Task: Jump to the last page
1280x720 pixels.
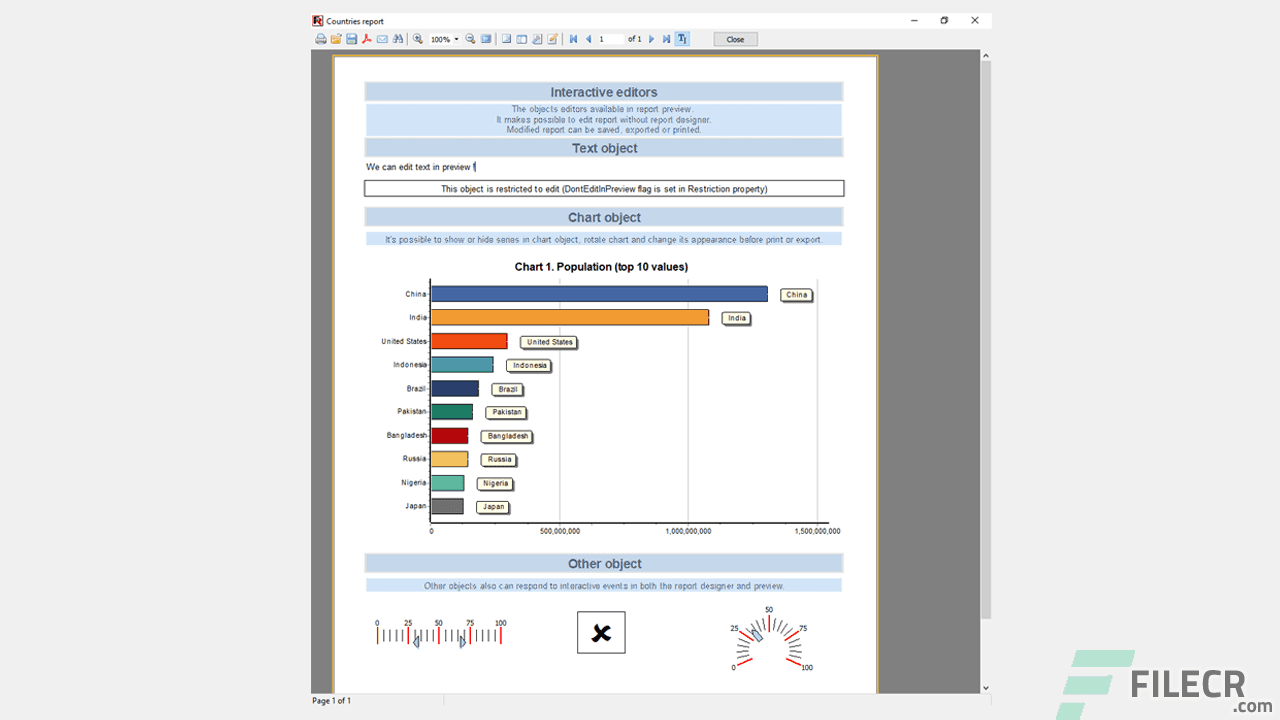Action: (666, 39)
